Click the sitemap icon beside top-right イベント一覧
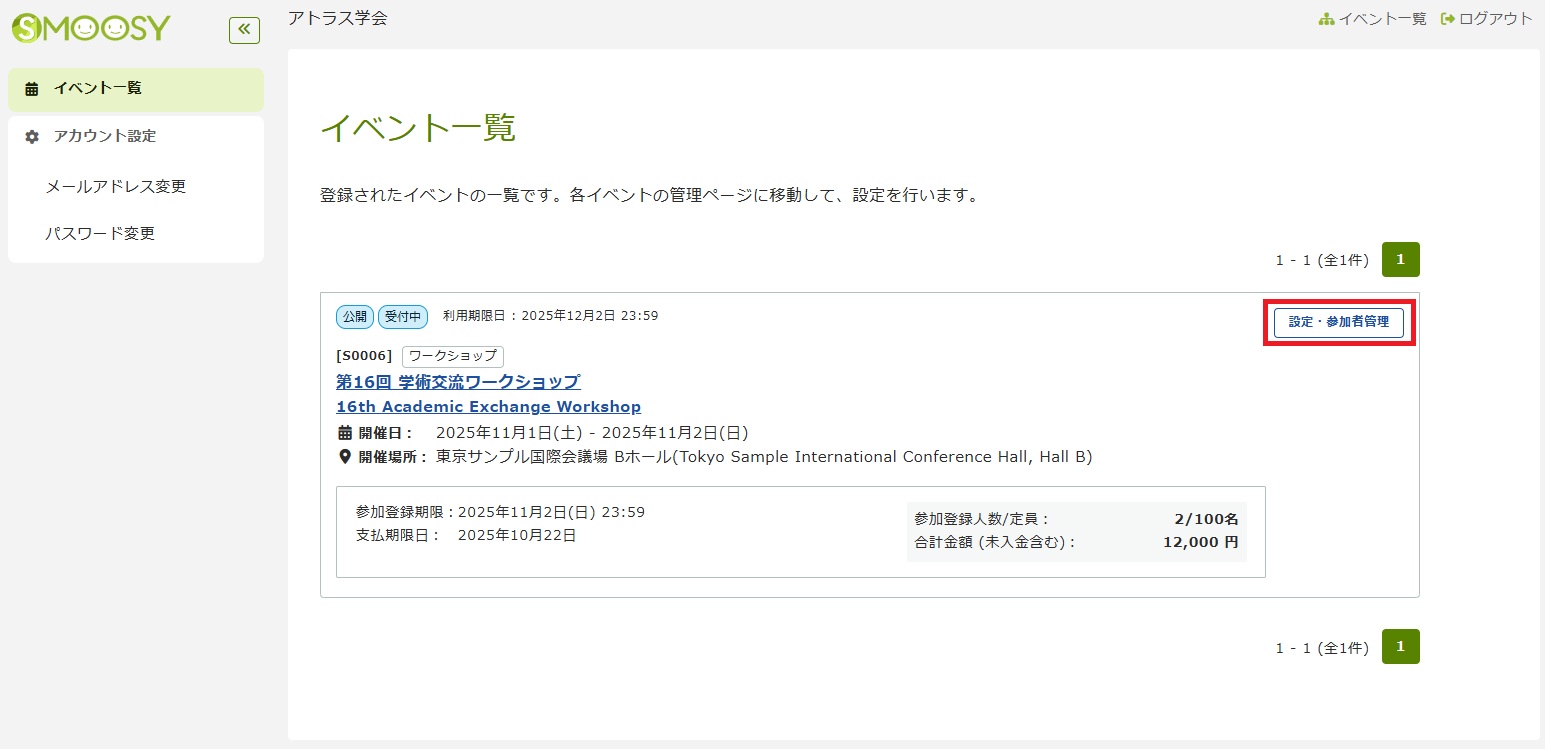Viewport: 1545px width, 749px height. [x=1327, y=19]
